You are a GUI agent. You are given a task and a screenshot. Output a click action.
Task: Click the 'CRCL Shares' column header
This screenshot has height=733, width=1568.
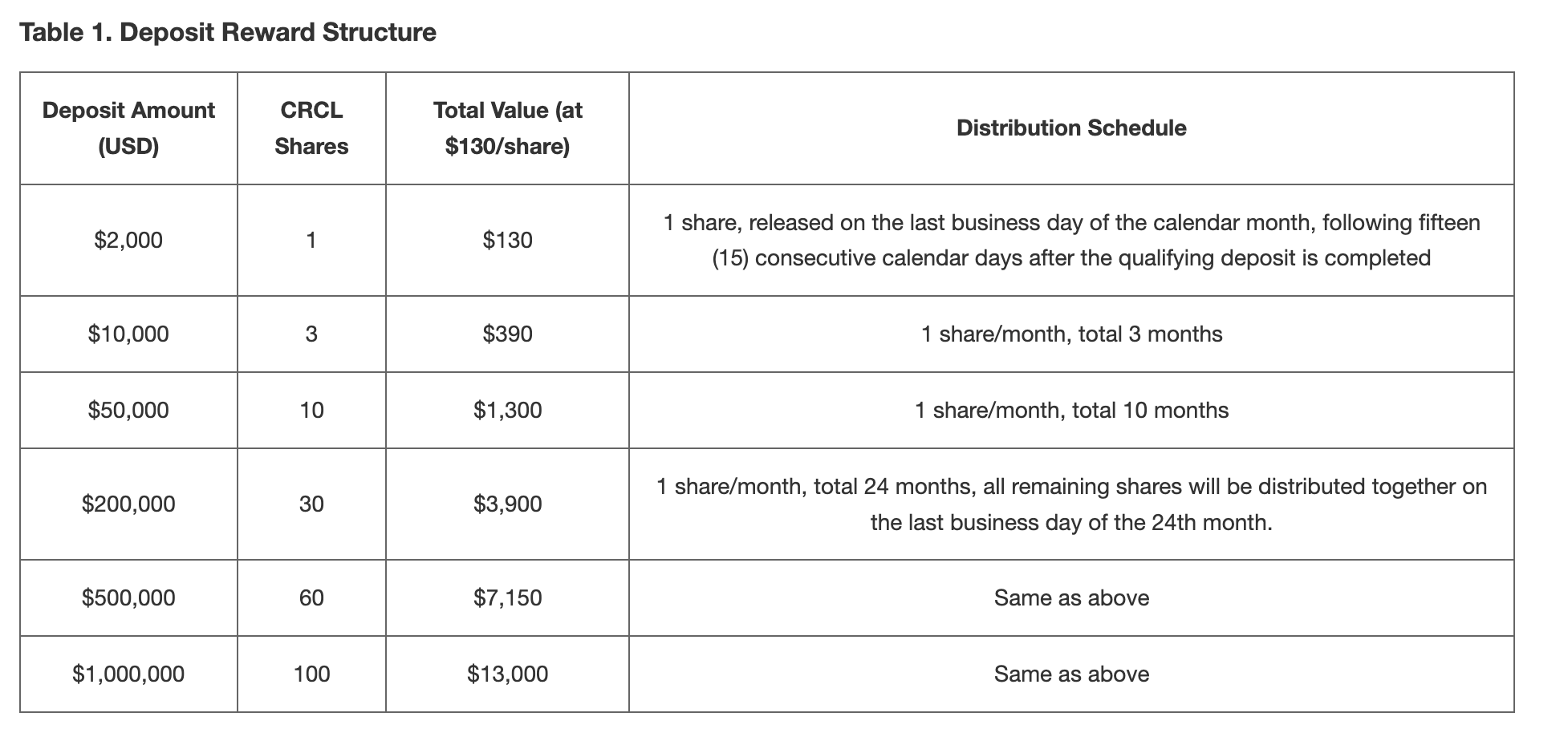coord(311,128)
